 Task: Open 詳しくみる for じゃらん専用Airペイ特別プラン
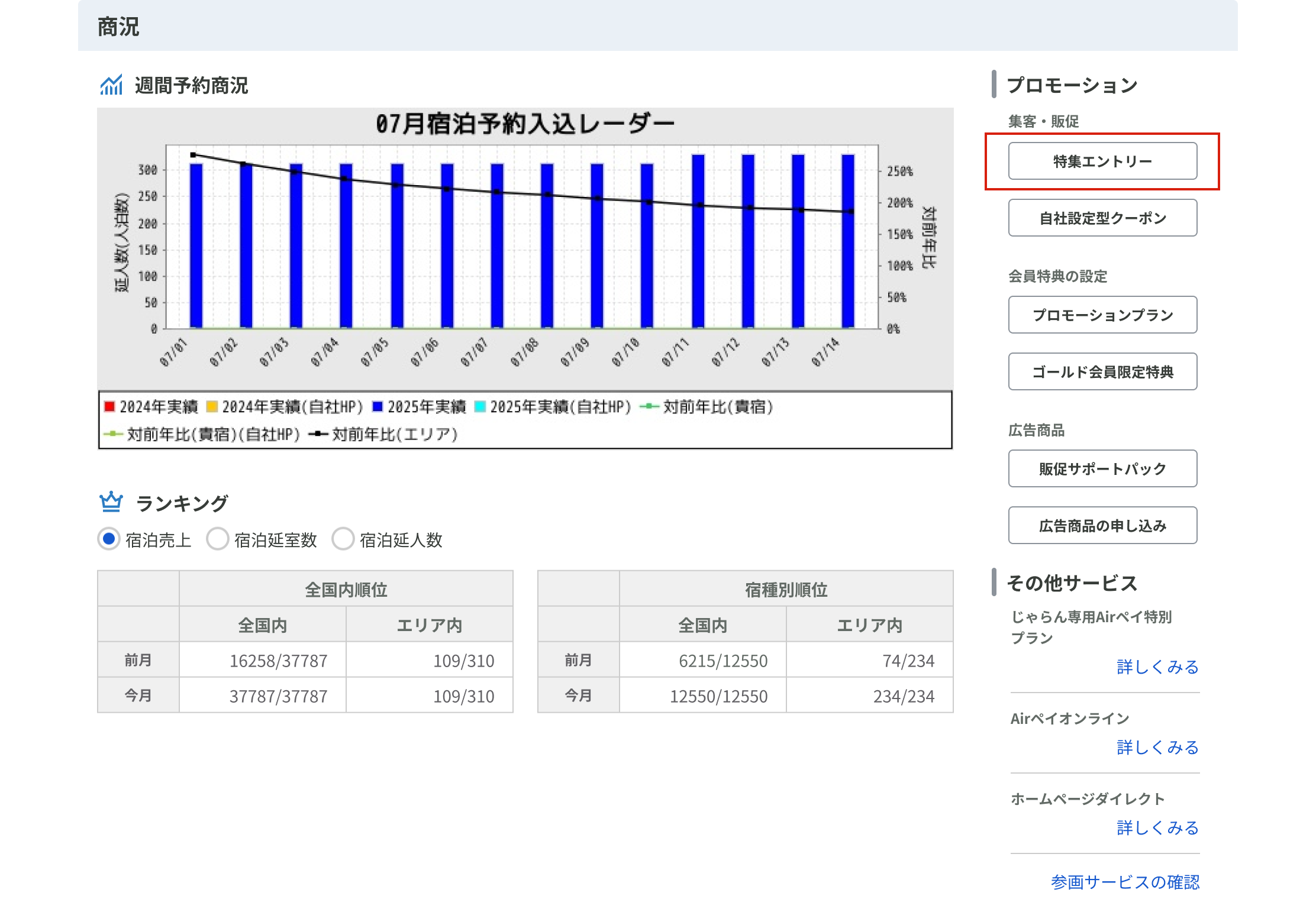[x=1157, y=667]
